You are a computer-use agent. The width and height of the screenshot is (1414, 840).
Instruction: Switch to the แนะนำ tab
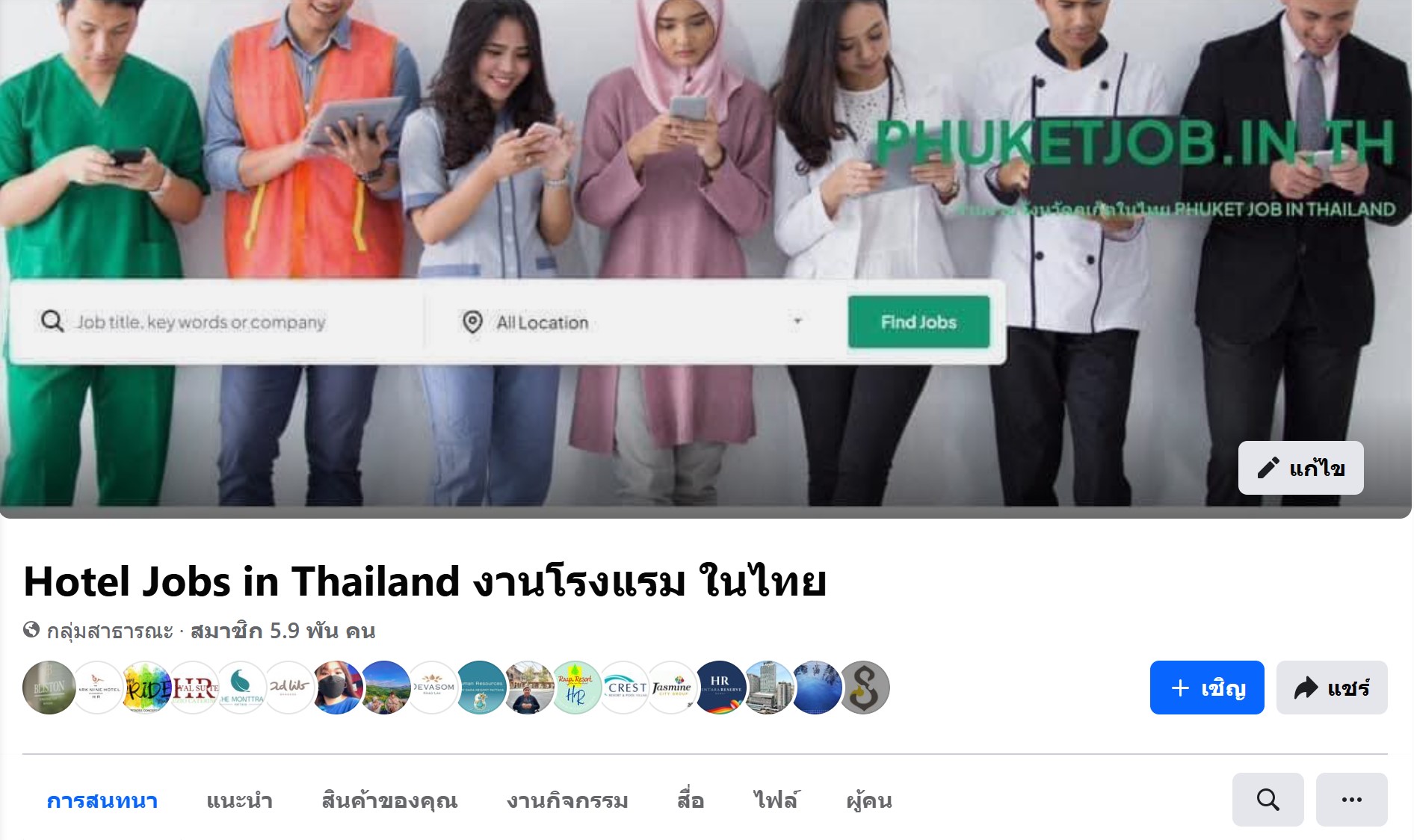pos(239,800)
